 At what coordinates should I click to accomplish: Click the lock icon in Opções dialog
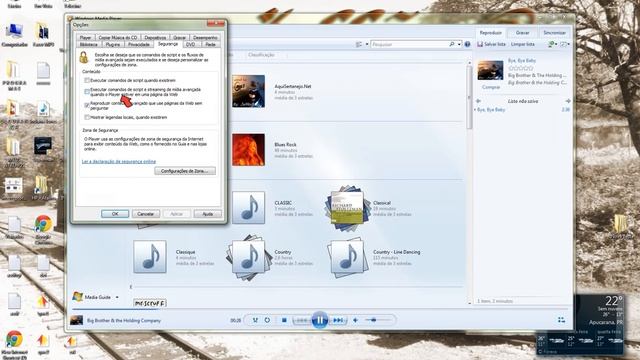[84, 58]
